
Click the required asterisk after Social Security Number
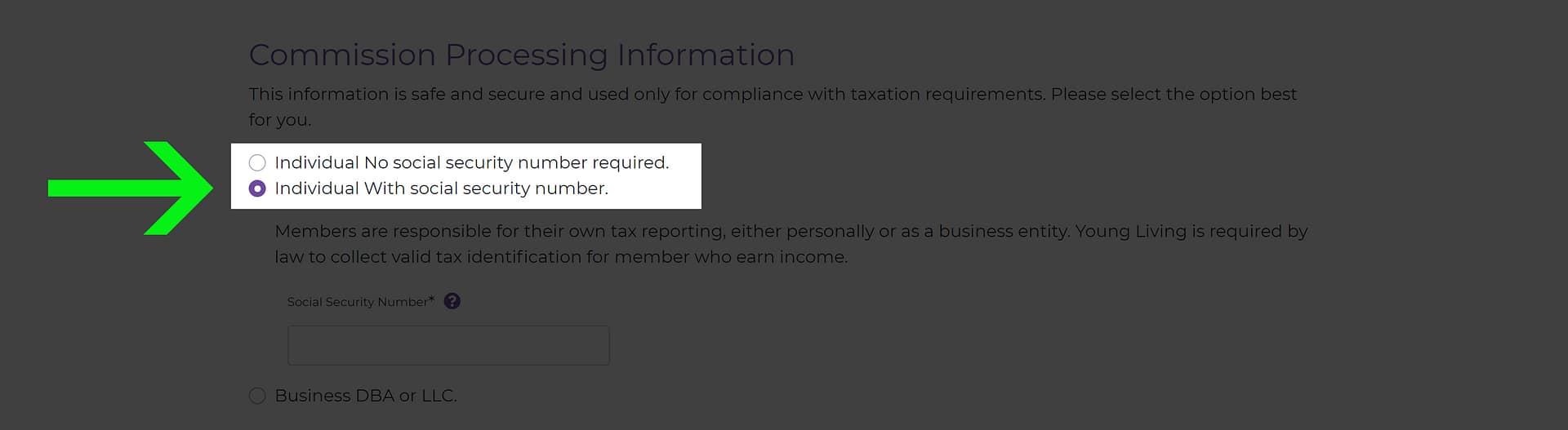431,299
